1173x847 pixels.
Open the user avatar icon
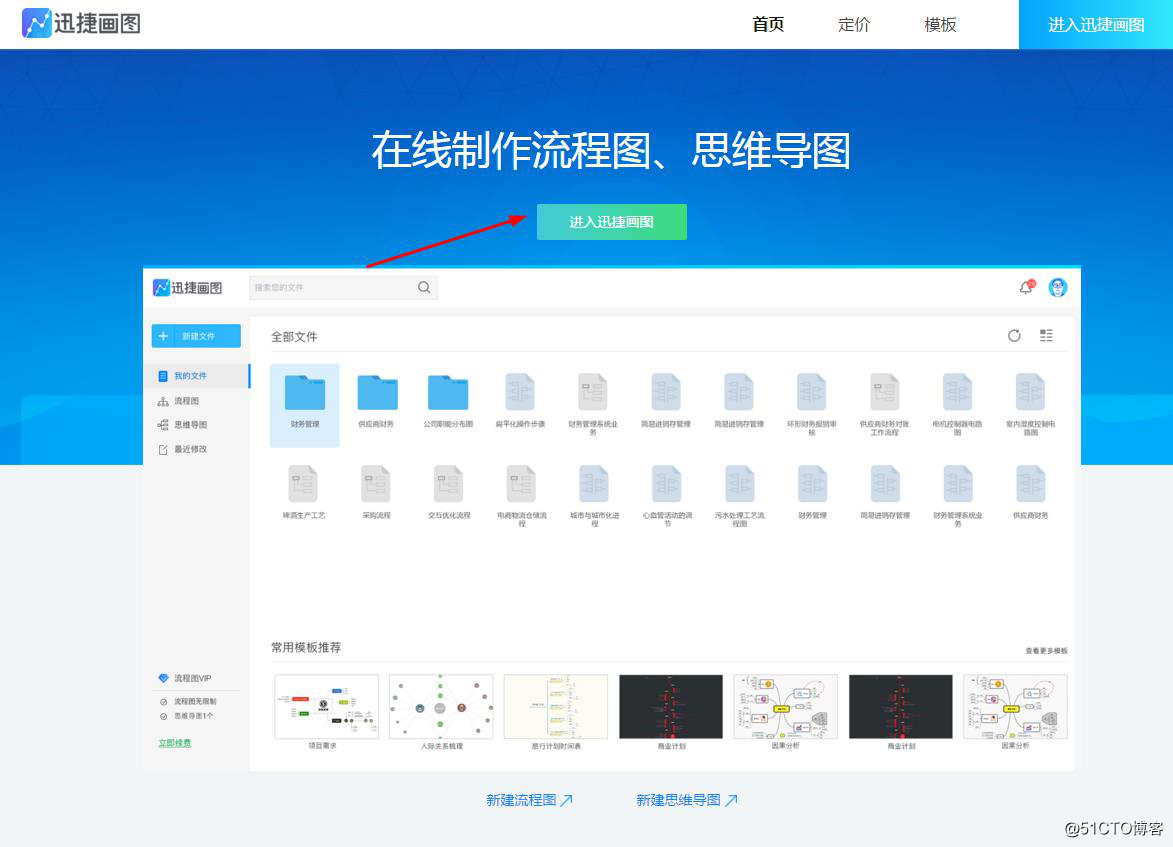coord(1058,287)
